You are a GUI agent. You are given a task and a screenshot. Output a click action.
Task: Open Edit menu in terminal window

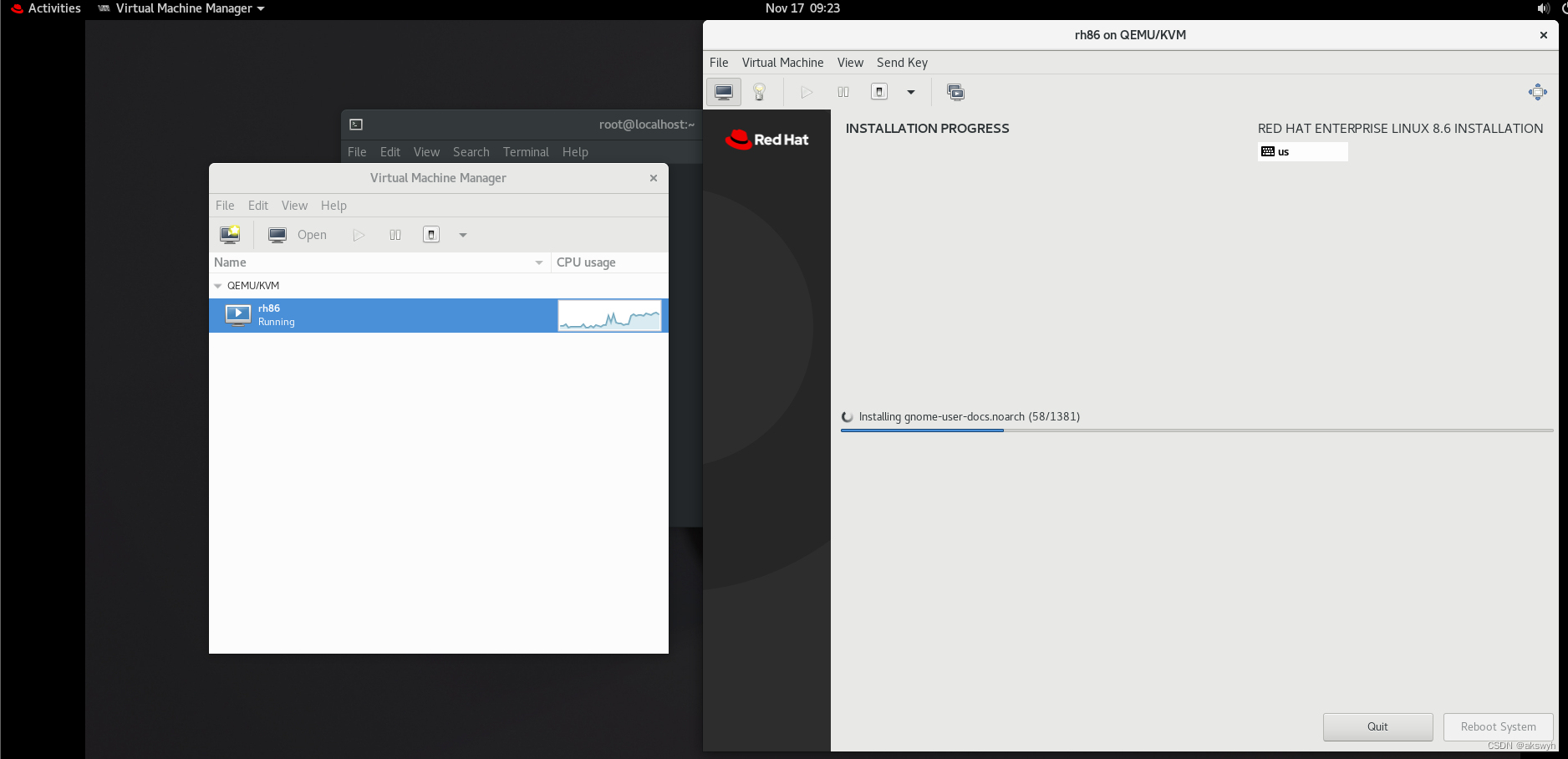(390, 152)
